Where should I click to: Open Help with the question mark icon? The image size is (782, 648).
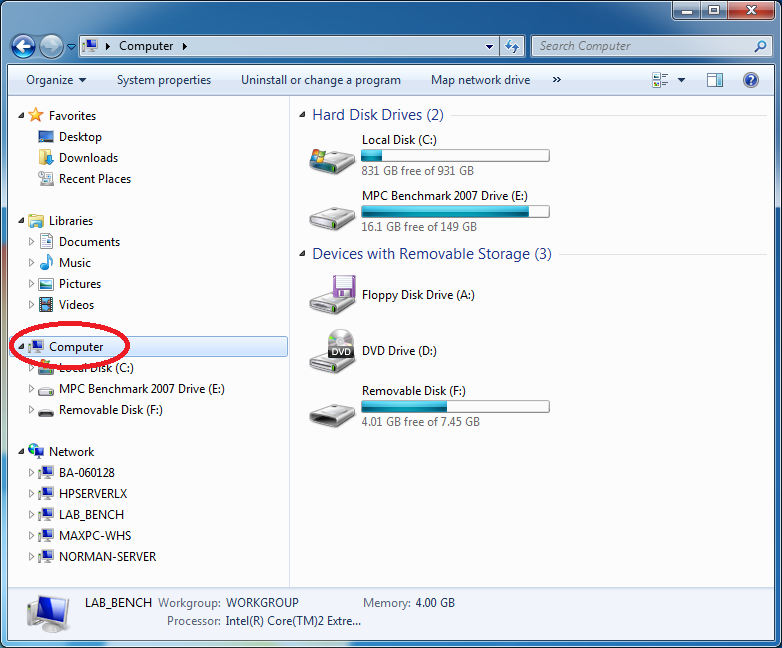point(751,80)
